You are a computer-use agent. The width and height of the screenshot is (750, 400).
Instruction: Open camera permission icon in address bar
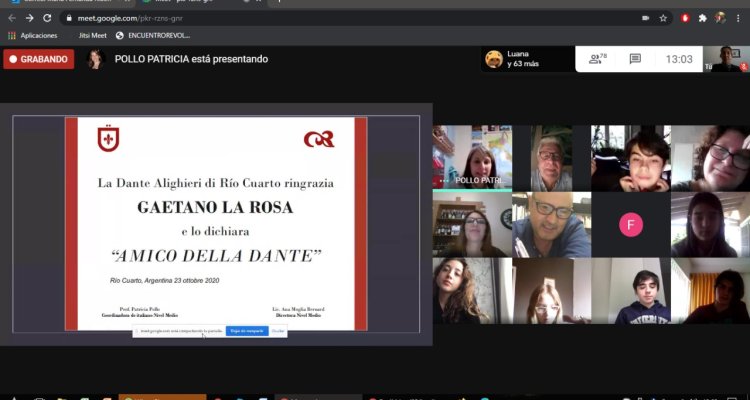point(645,18)
